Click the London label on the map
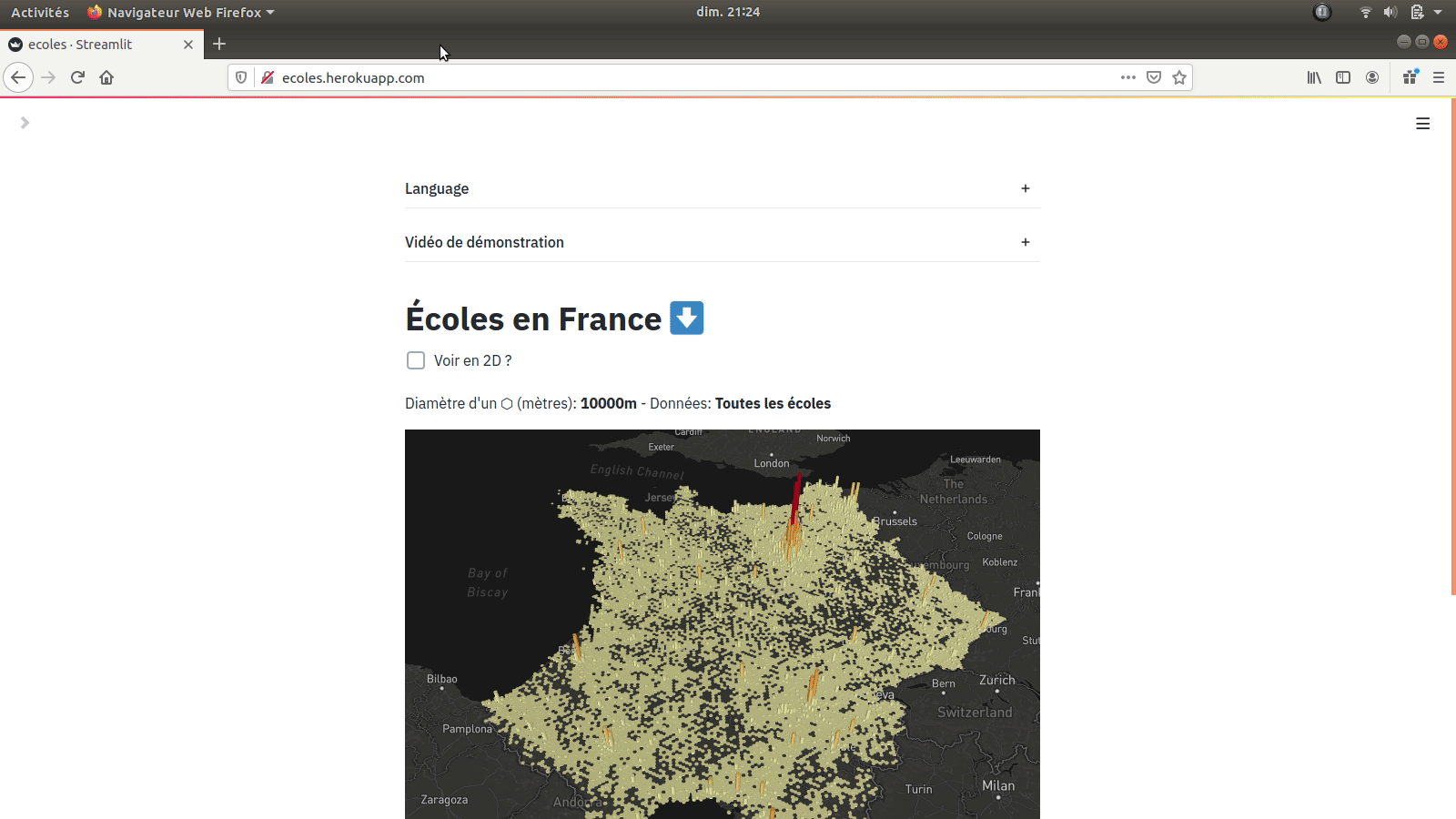Screen dimensions: 1456x819 [772, 463]
